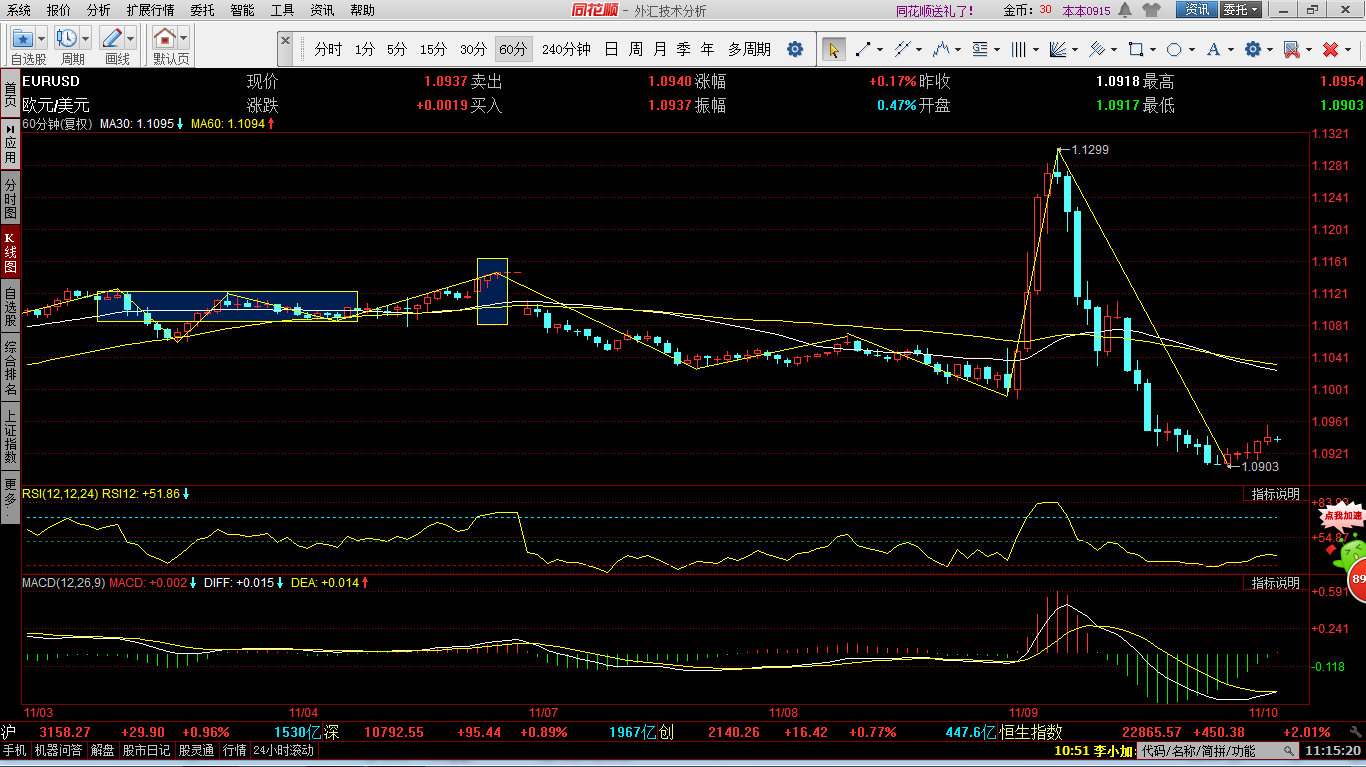Open the 委托 dropdown button
Viewport: 1366px width, 767px height.
[1241, 10]
